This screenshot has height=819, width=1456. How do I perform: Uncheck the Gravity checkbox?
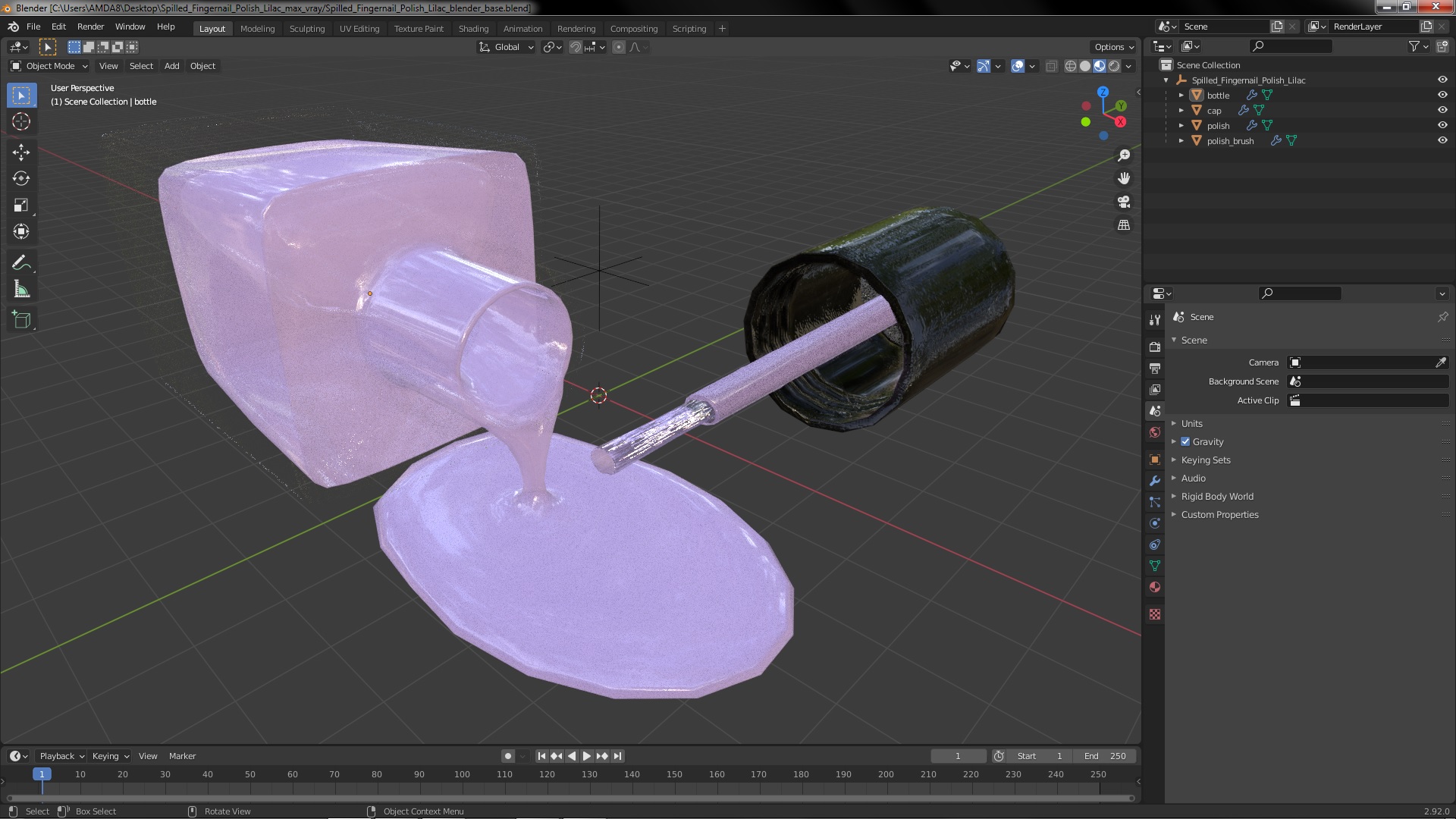point(1185,441)
